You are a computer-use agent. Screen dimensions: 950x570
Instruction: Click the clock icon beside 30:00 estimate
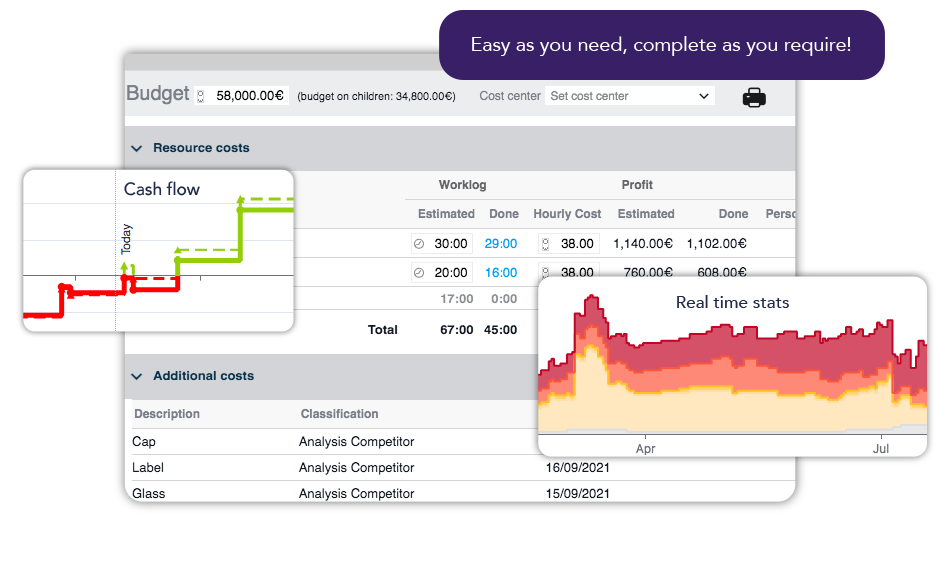point(419,243)
